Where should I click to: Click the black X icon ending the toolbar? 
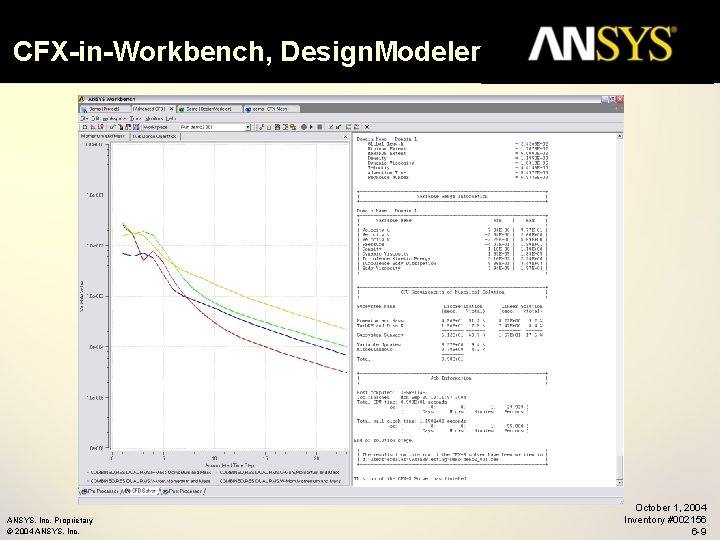367,127
